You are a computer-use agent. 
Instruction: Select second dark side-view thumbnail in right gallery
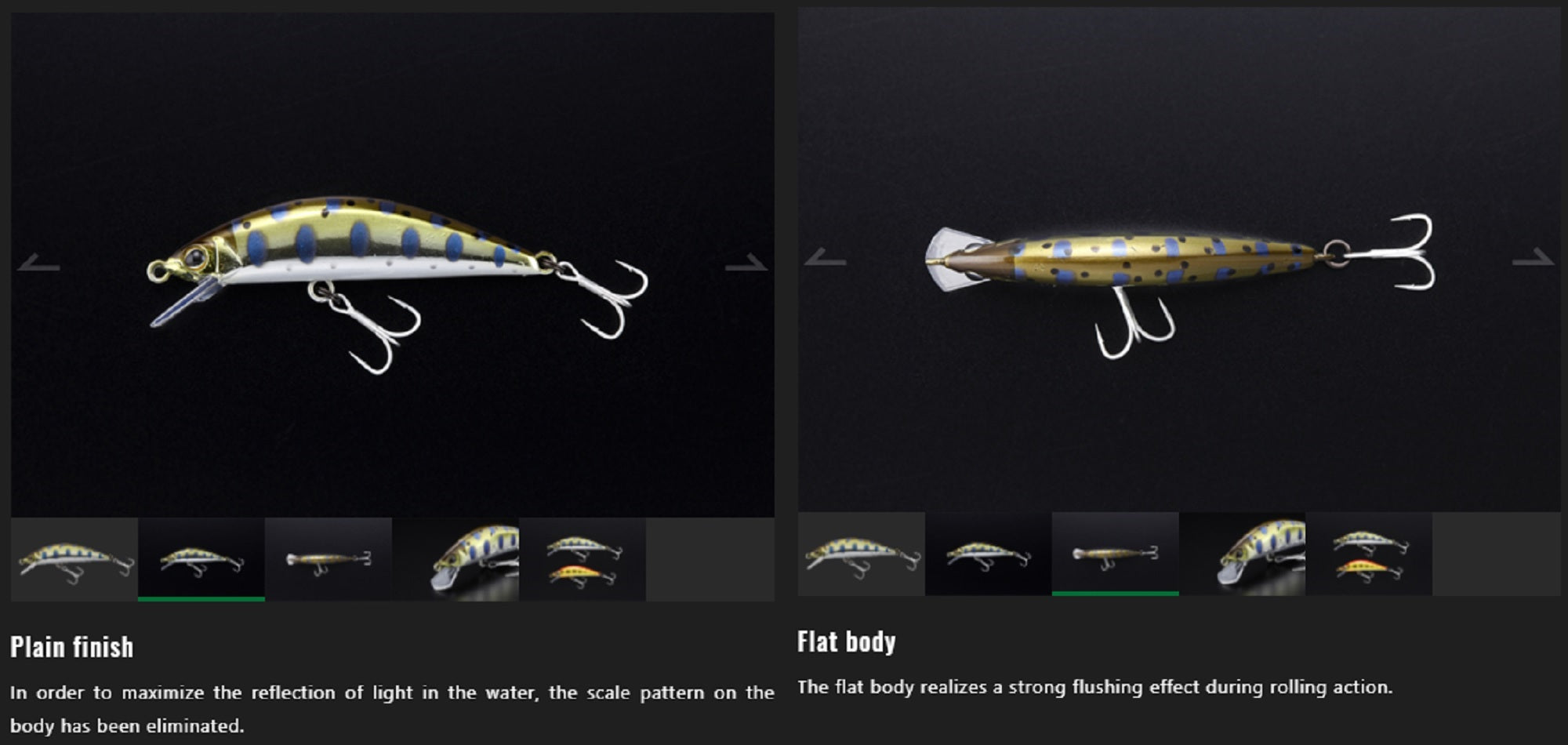coord(989,554)
